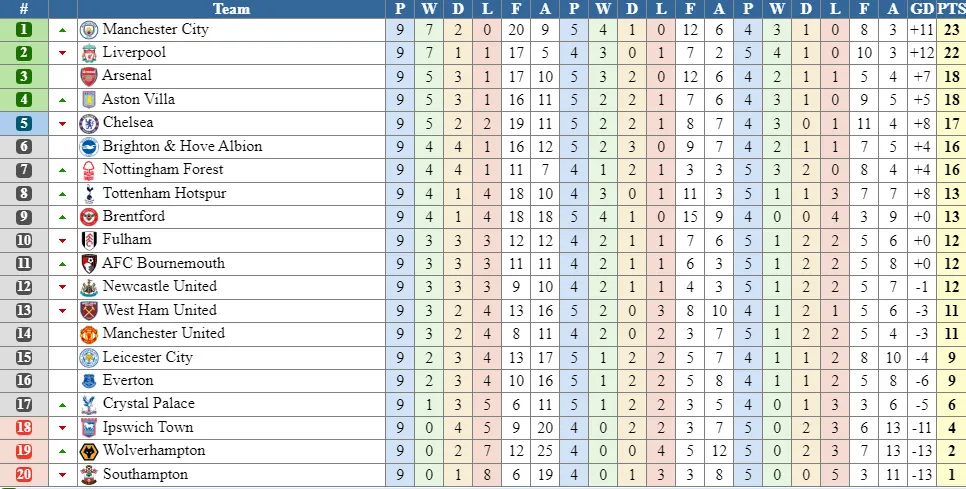Open the Nottingham Forest team link

coord(163,170)
